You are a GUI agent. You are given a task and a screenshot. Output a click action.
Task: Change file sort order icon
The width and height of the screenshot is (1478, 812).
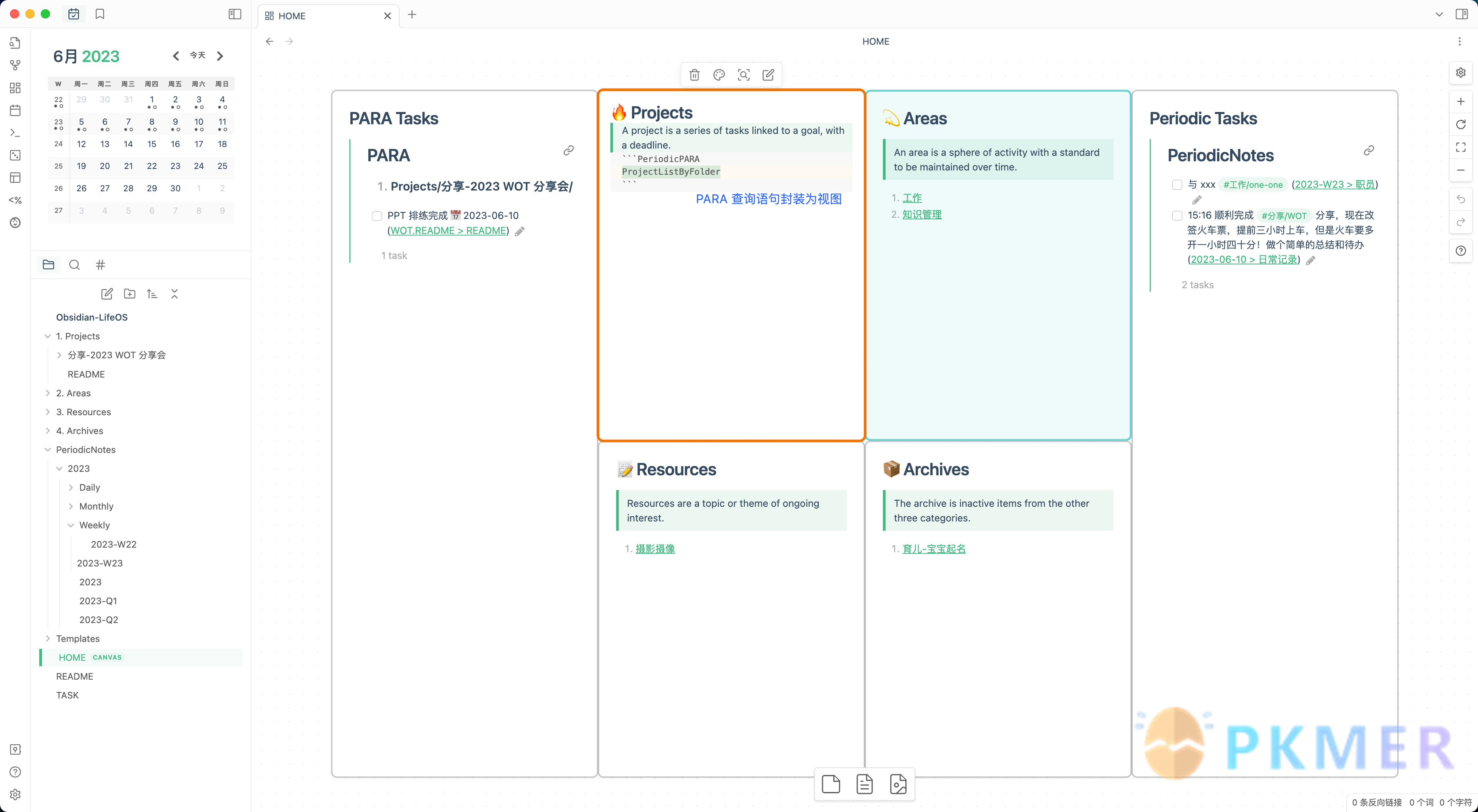pos(152,294)
